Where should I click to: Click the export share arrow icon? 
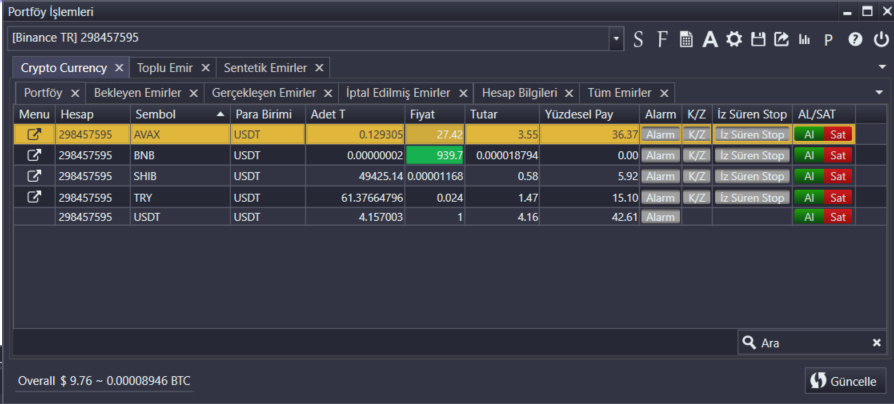[781, 39]
